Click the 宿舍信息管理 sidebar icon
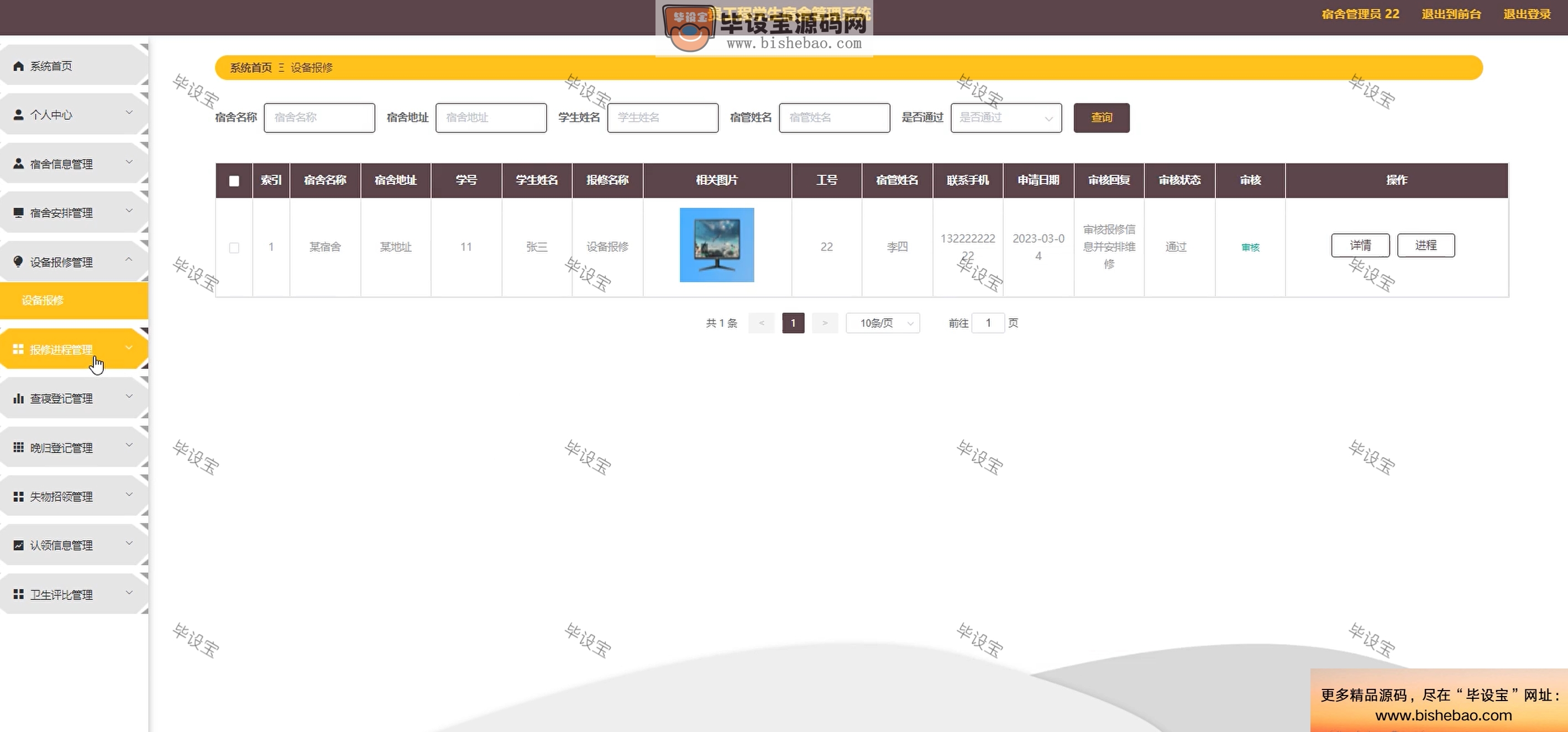Screen dimensions: 1568x732 pyautogui.click(x=18, y=163)
